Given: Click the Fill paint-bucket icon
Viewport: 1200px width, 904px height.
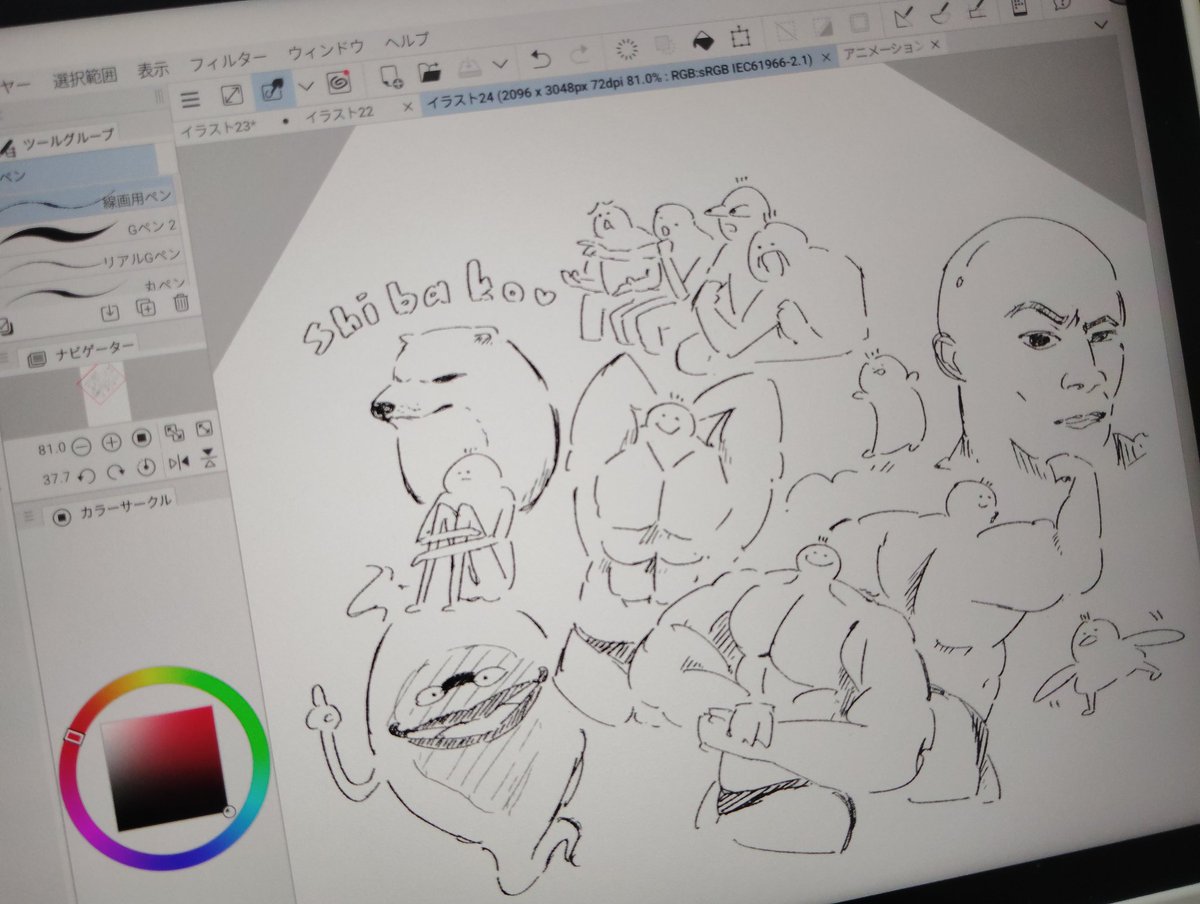Looking at the screenshot, I should [x=703, y=42].
